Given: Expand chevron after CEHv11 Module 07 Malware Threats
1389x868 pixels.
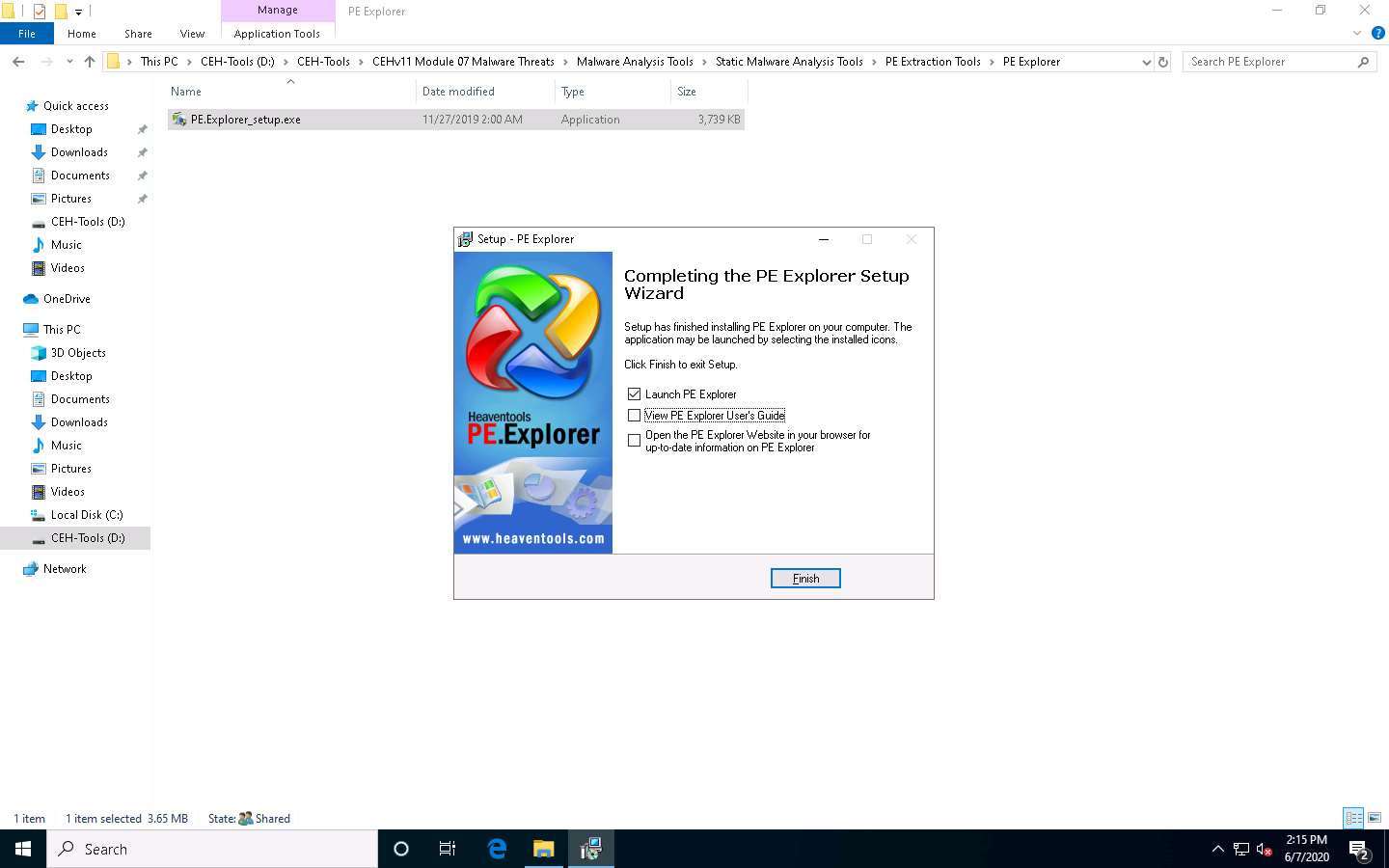Looking at the screenshot, I should pyautogui.click(x=565, y=62).
